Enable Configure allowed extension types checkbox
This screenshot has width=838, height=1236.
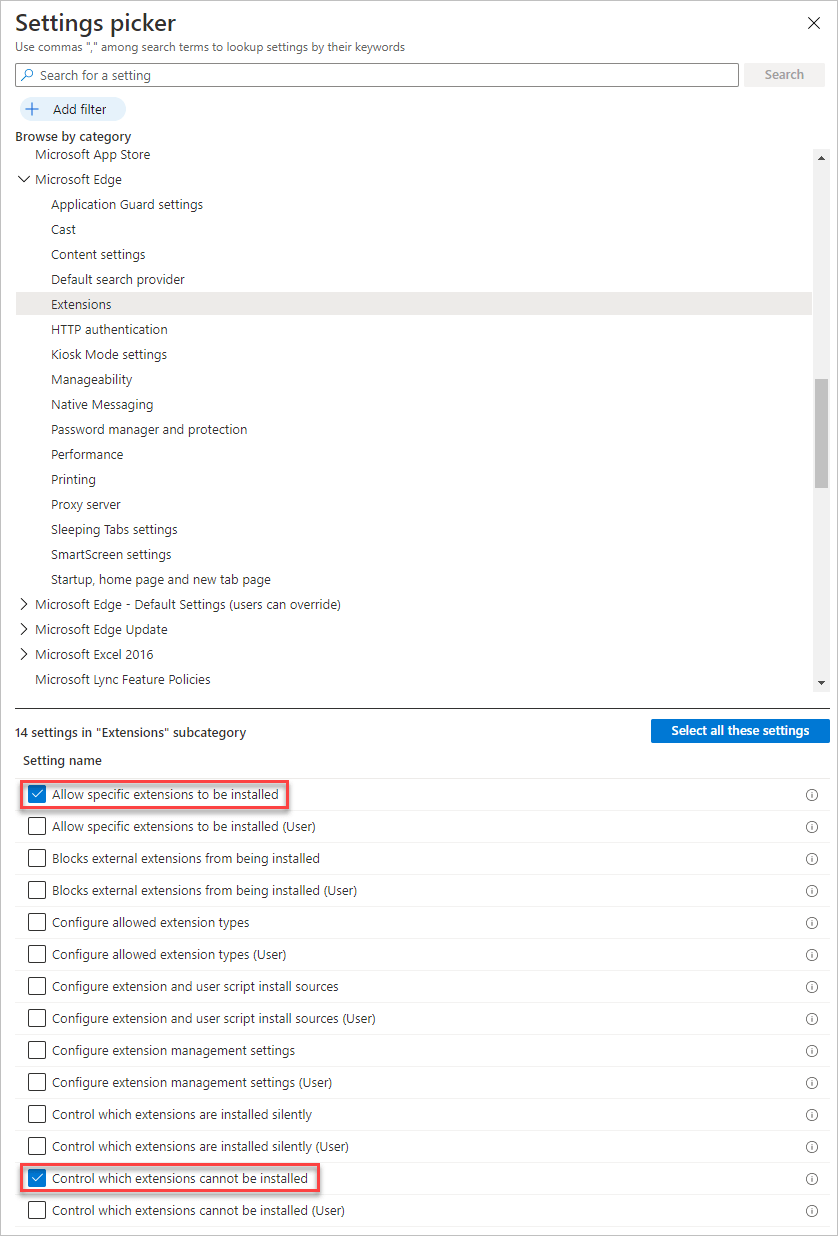pyautogui.click(x=37, y=922)
